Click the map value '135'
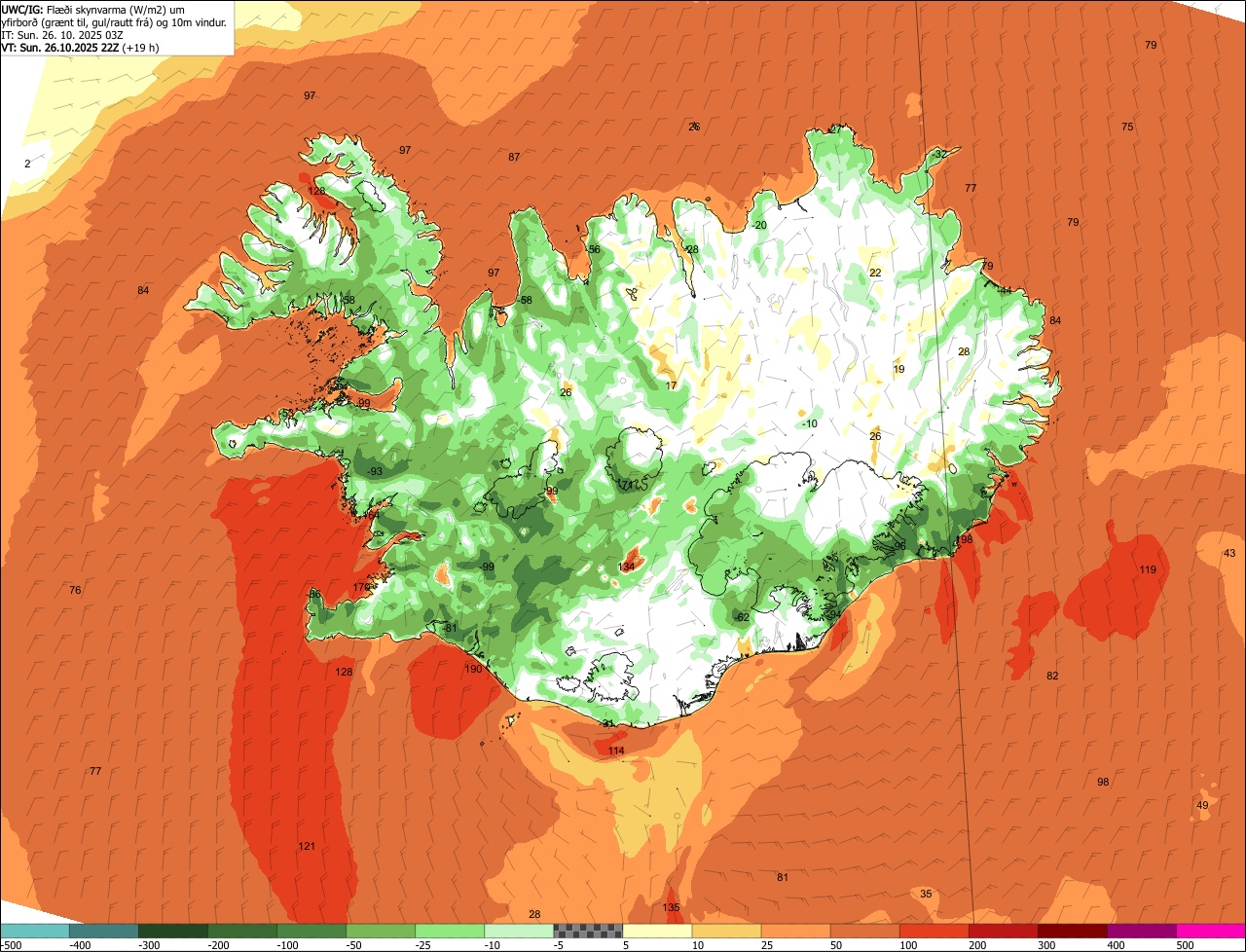Image resolution: width=1246 pixels, height=952 pixels. [672, 907]
